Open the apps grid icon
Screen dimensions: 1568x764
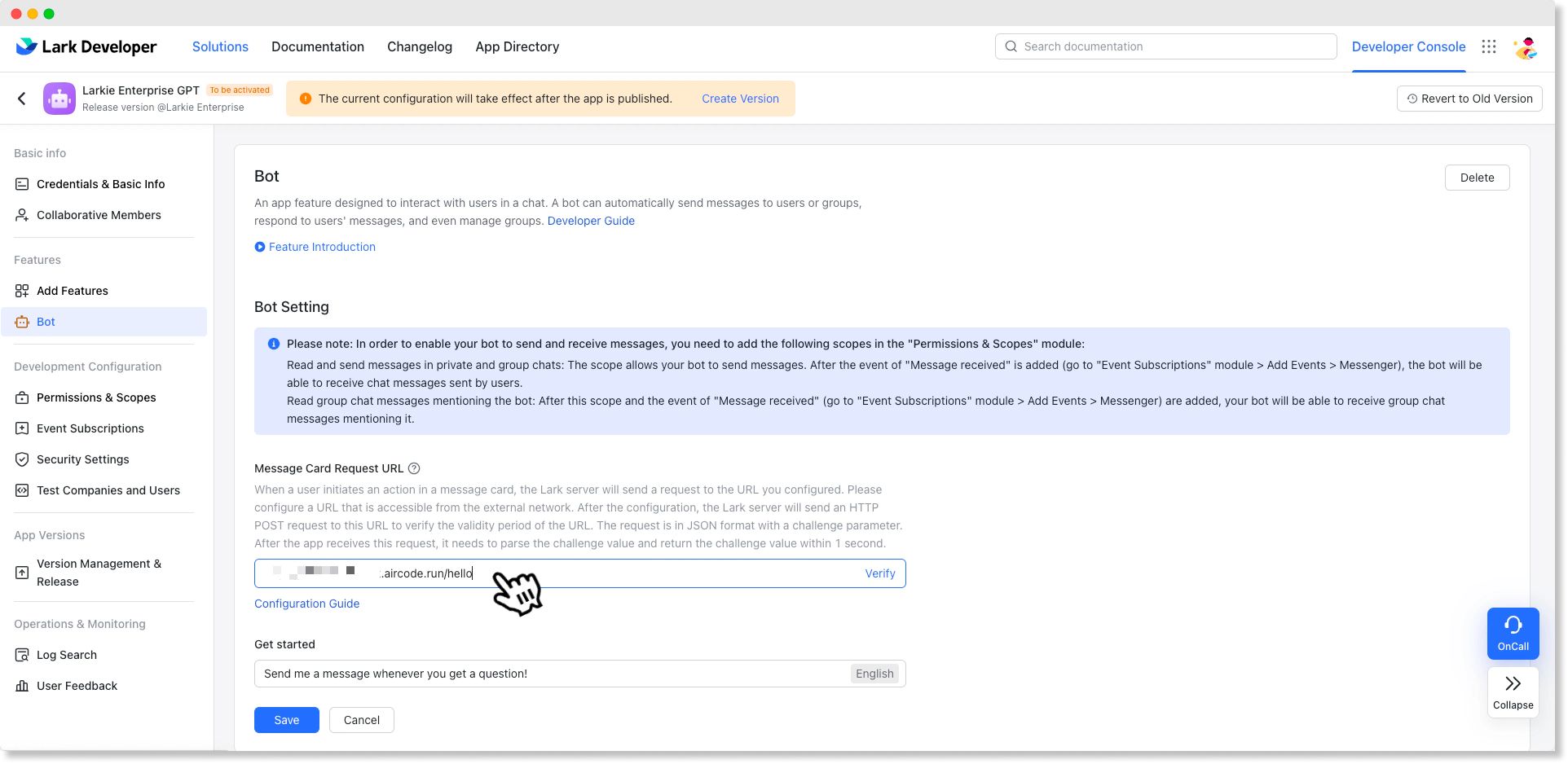(x=1489, y=46)
